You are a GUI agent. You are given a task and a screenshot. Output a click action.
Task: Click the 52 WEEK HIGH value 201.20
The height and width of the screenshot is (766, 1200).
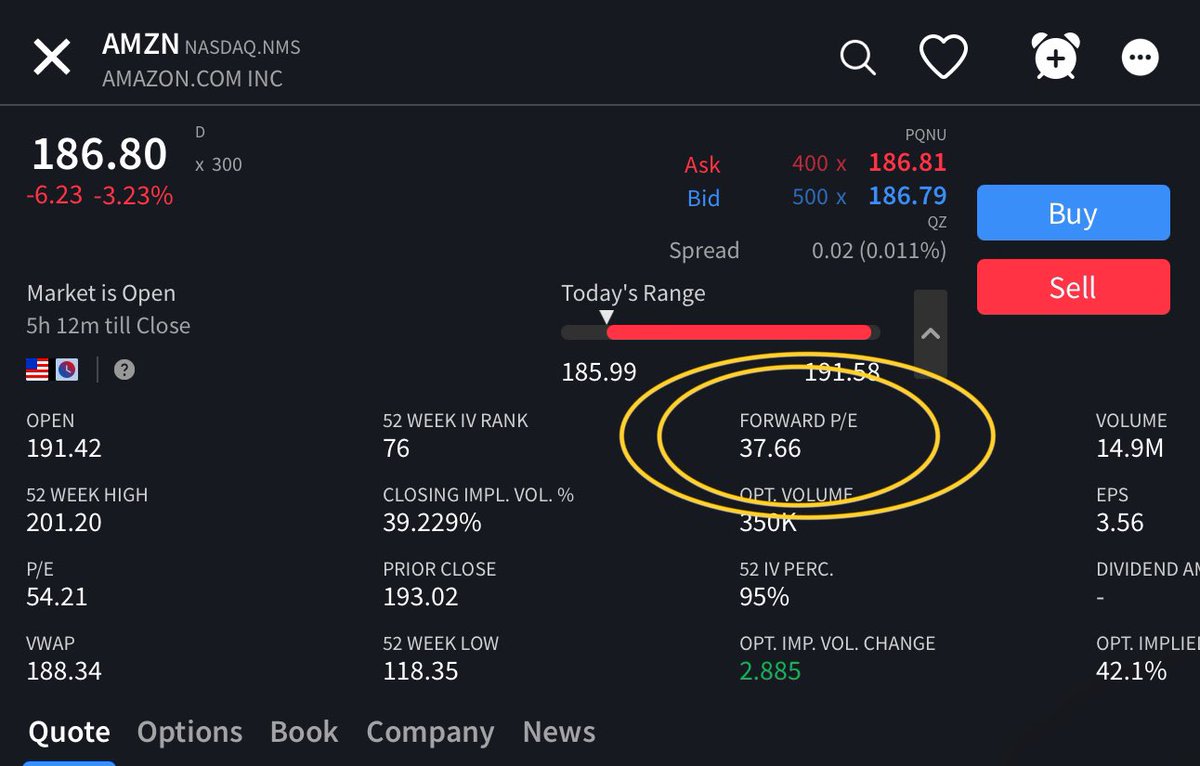64,522
